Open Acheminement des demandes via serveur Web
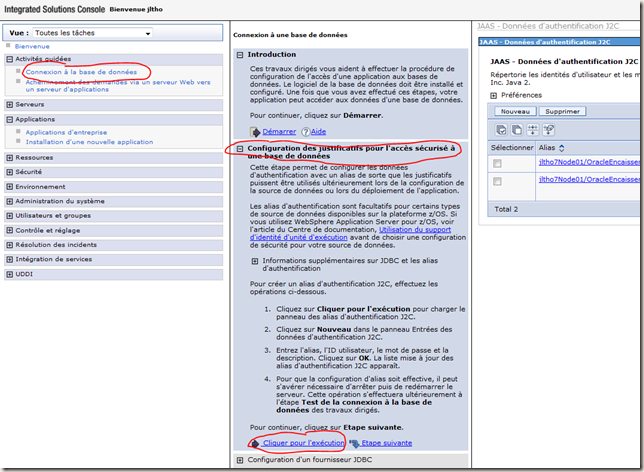 pos(118,86)
